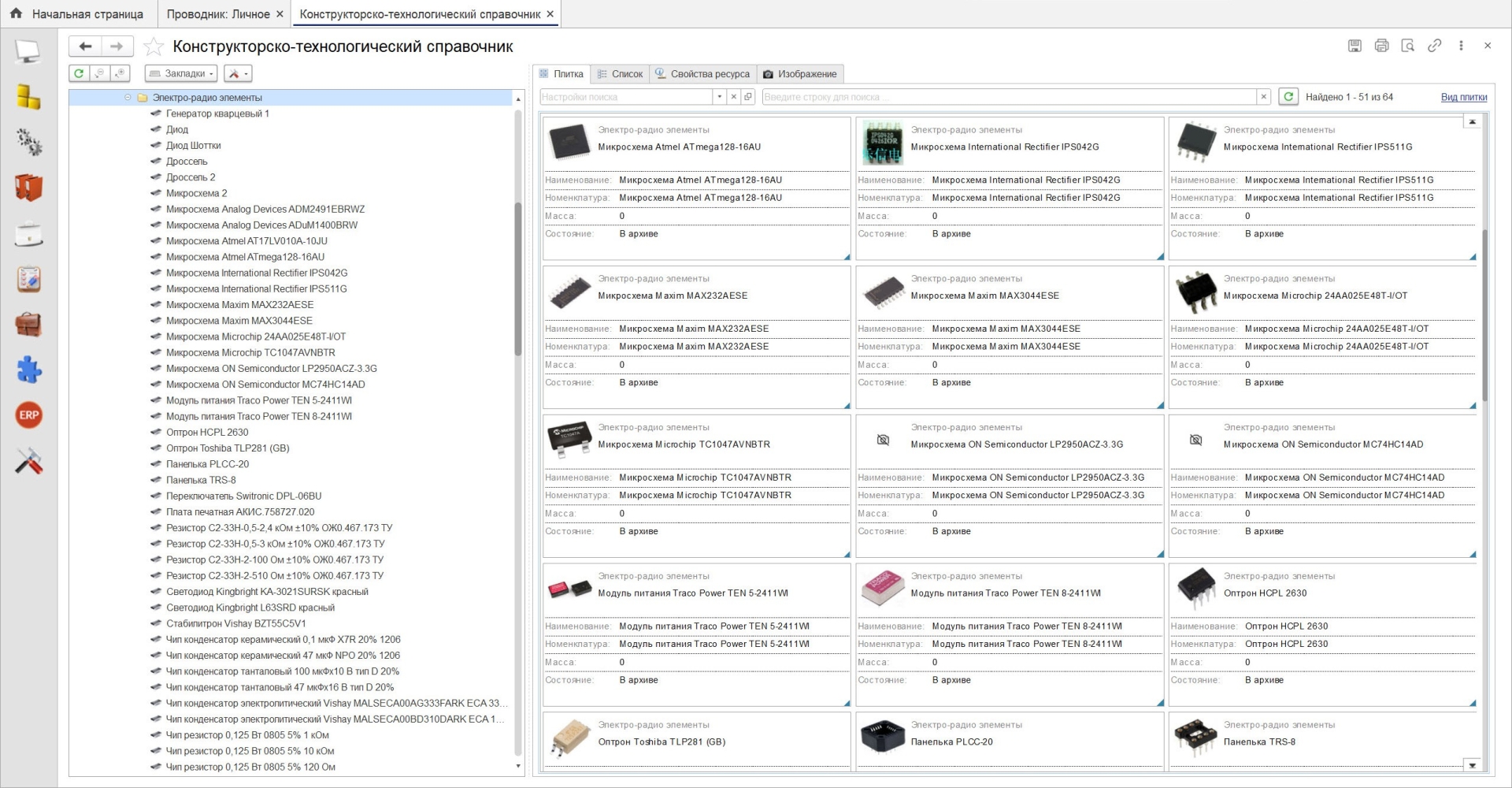Screen dimensions: 1512x788
Task: Click the tile panel vertical scrollbar
Action: (x=1484, y=315)
